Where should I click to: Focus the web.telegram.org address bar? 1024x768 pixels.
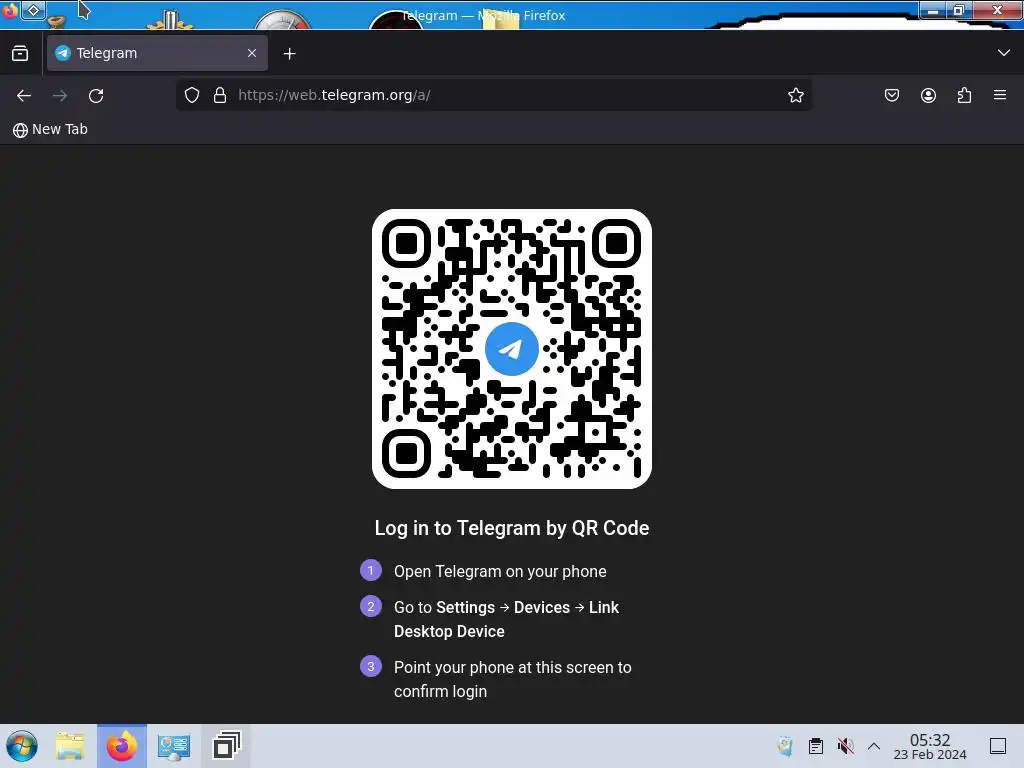[x=493, y=95]
